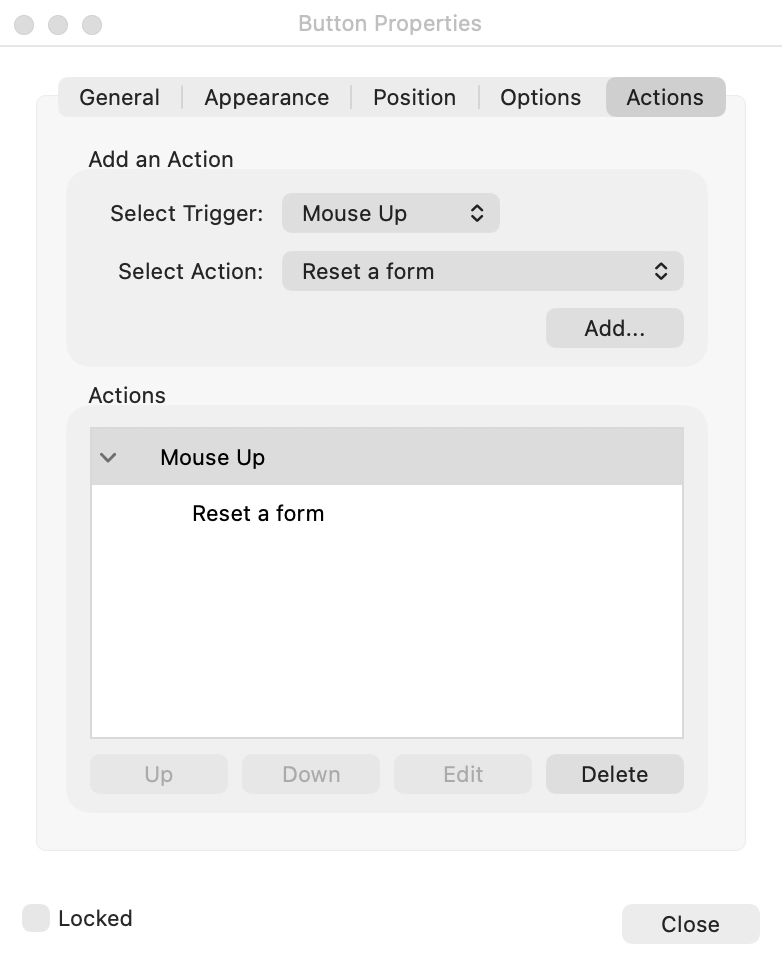This screenshot has height=968, width=782.
Task: Close the Button Properties dialog
Action: pyautogui.click(x=691, y=924)
